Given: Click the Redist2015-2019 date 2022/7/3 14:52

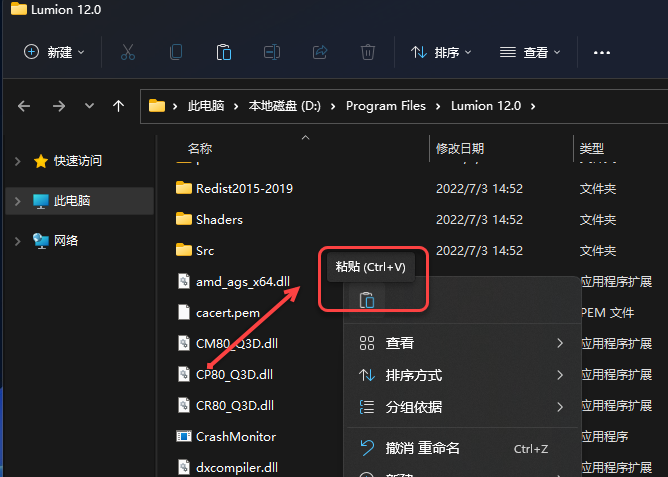Looking at the screenshot, I should (479, 188).
